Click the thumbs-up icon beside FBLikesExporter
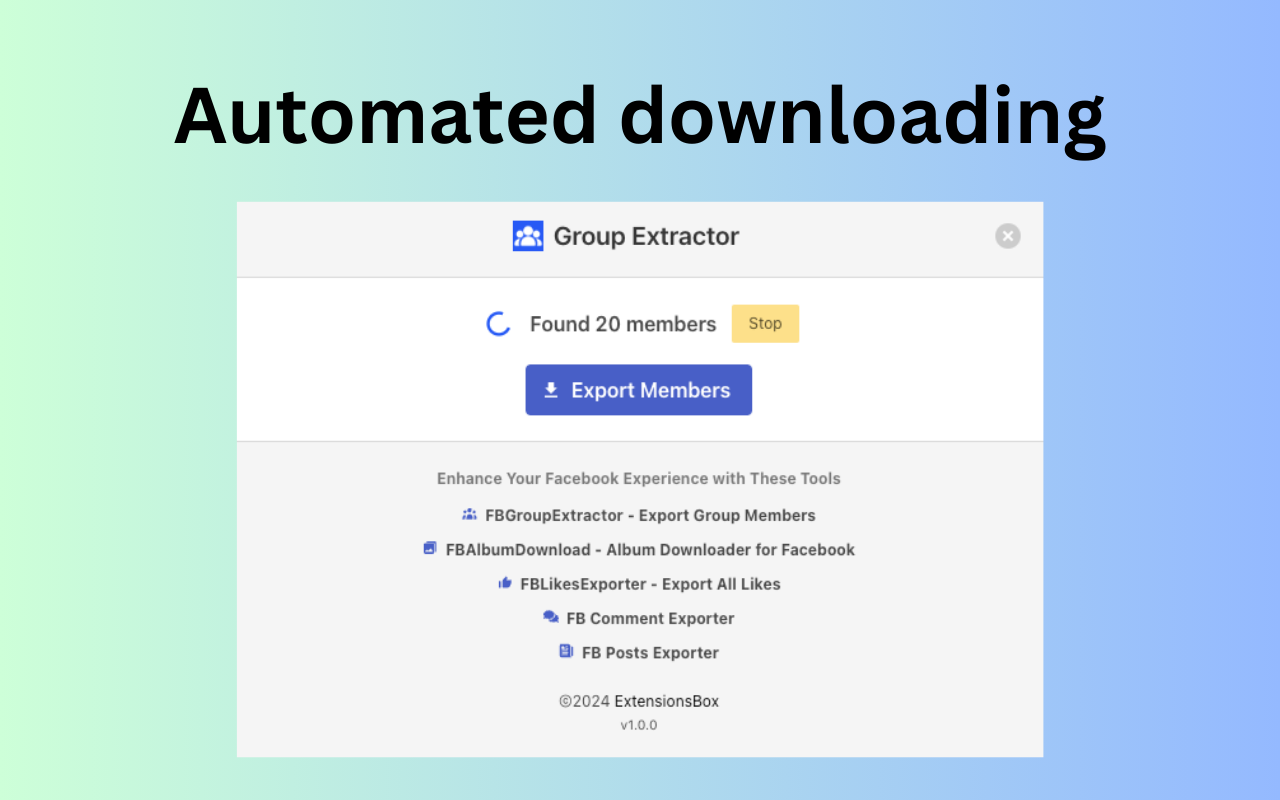 (505, 583)
